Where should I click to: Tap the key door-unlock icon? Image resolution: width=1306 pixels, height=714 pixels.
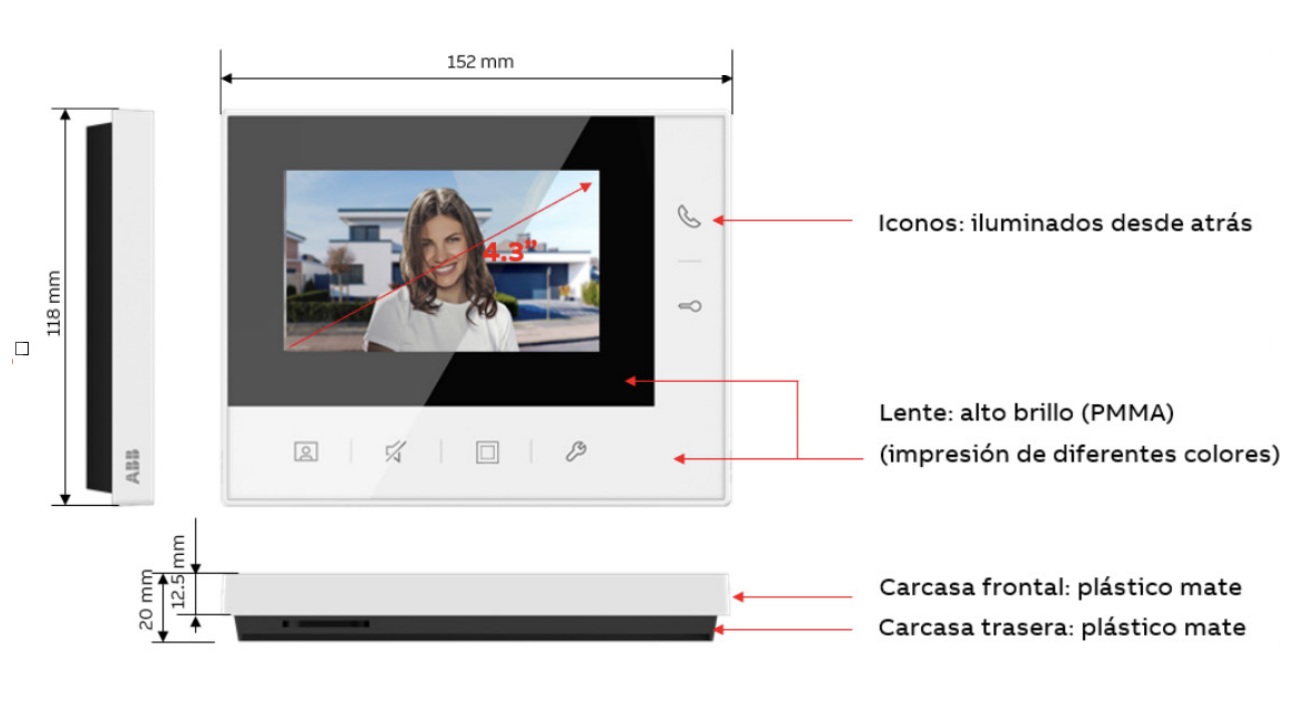pos(689,306)
